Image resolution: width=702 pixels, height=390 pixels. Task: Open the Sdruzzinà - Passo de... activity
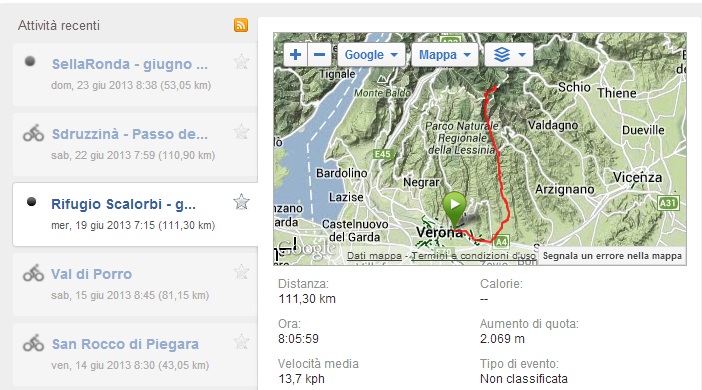point(130,134)
